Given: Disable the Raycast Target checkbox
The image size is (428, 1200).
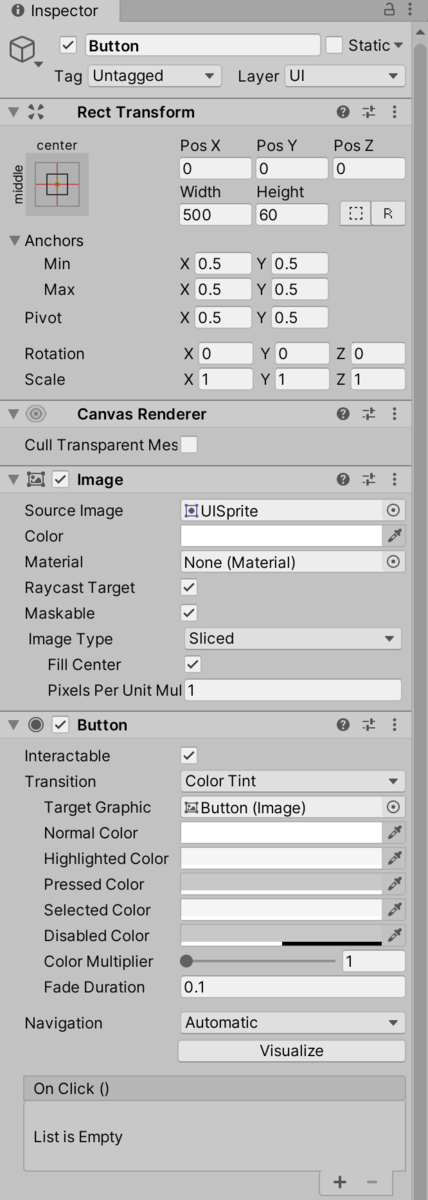Looking at the screenshot, I should click(189, 588).
